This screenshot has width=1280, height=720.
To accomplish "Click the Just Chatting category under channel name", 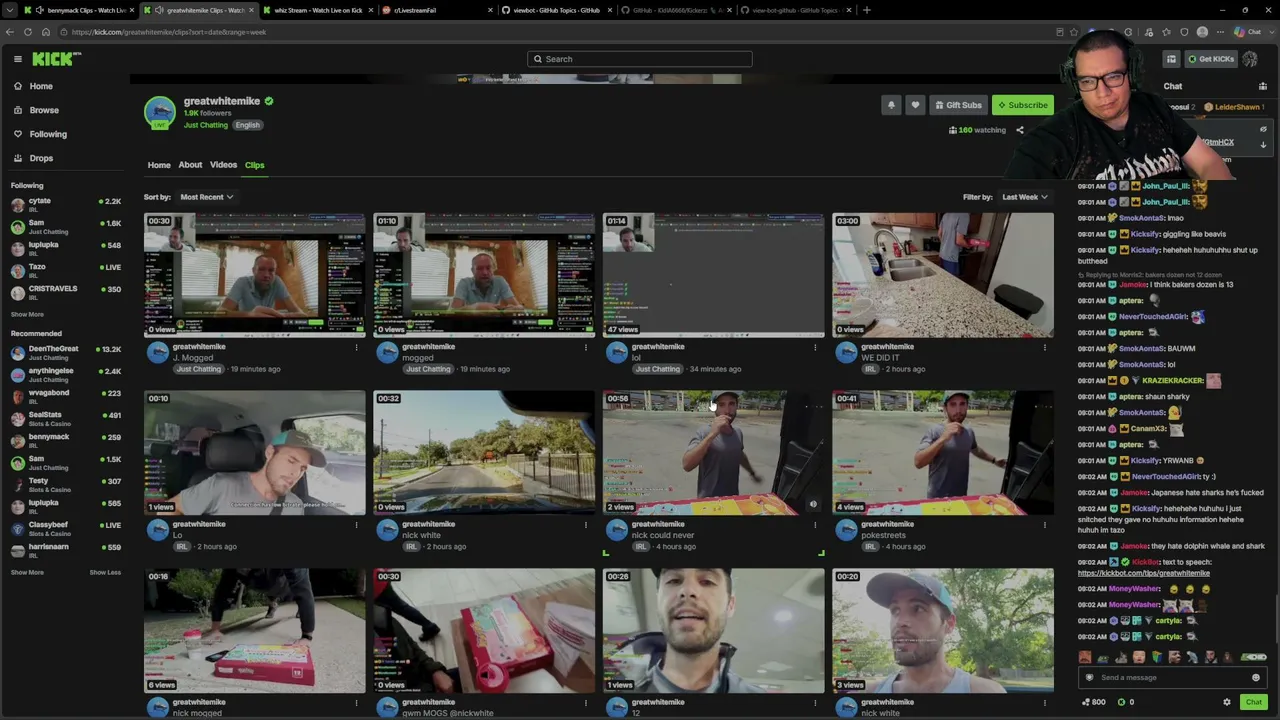I will (x=205, y=125).
